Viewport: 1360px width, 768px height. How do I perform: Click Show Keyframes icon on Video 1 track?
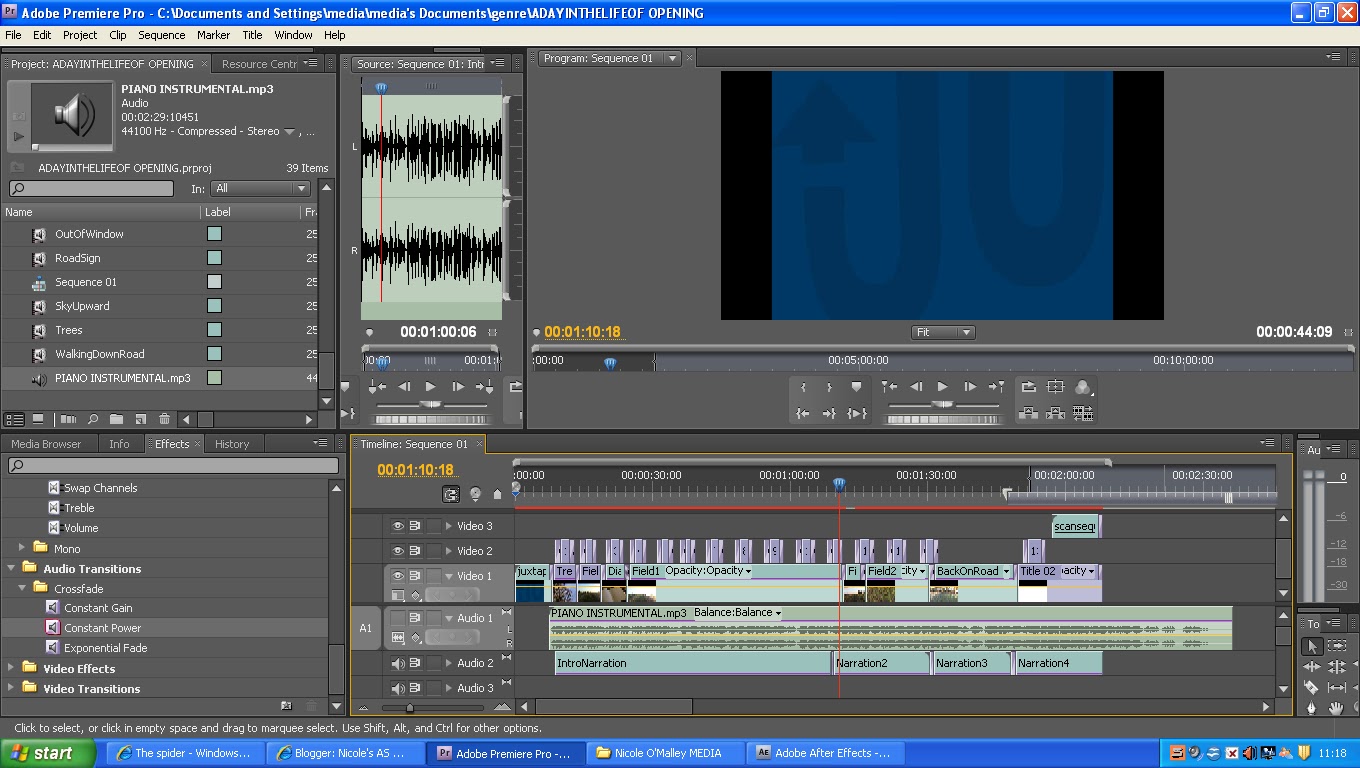[416, 595]
